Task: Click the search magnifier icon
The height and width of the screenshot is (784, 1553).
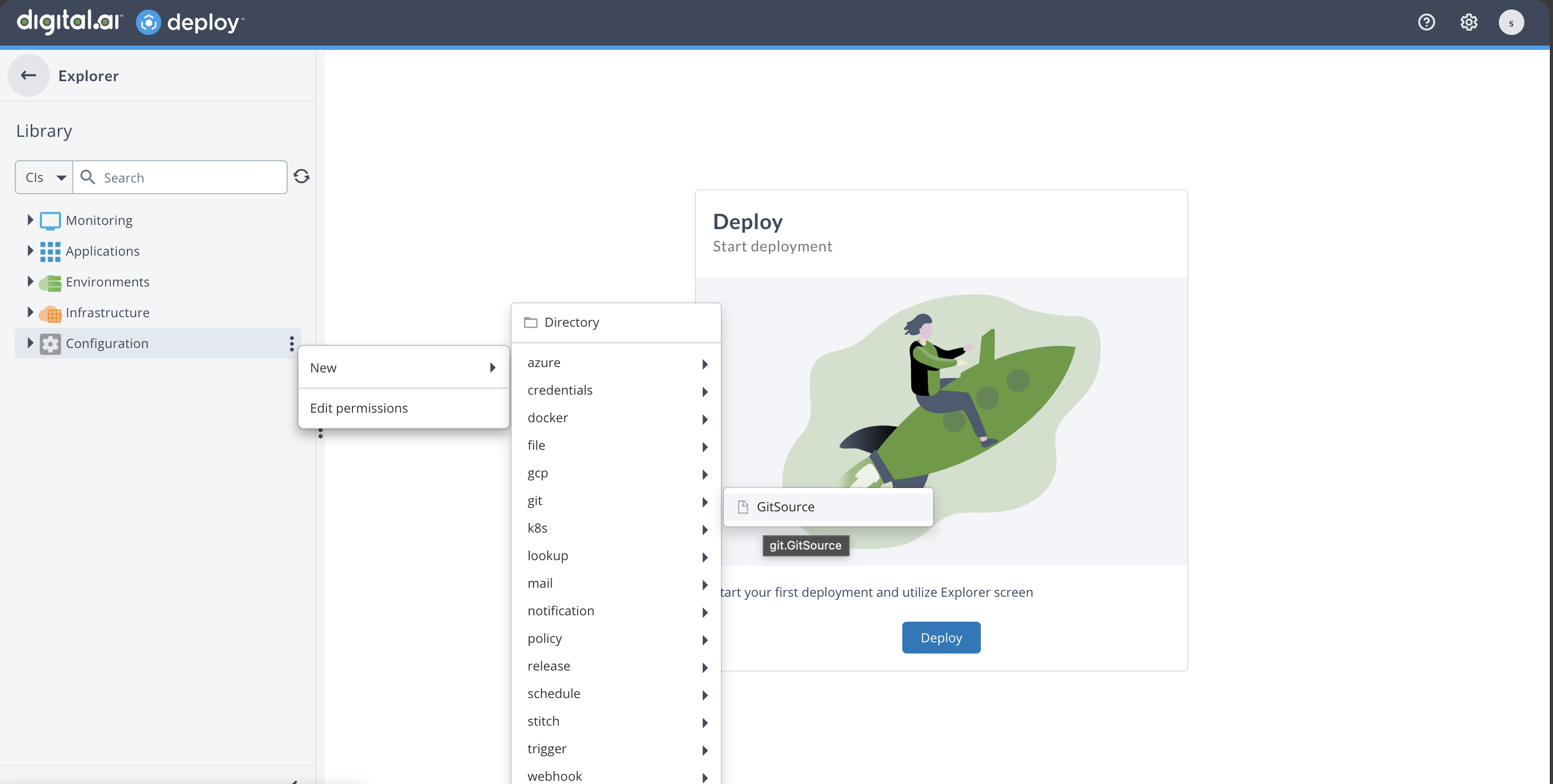Action: [x=88, y=177]
